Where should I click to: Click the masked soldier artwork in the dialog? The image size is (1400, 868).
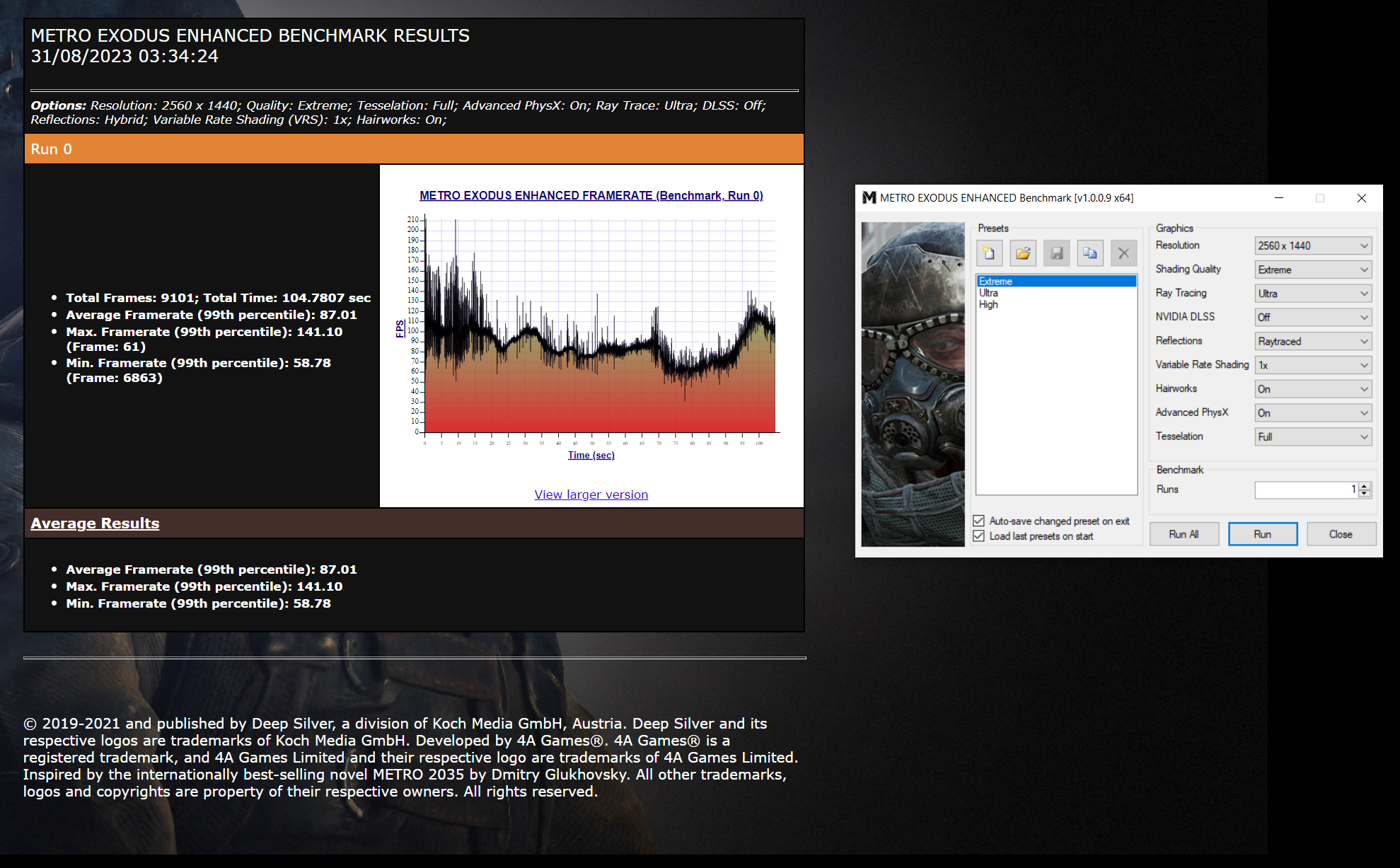coord(913,384)
